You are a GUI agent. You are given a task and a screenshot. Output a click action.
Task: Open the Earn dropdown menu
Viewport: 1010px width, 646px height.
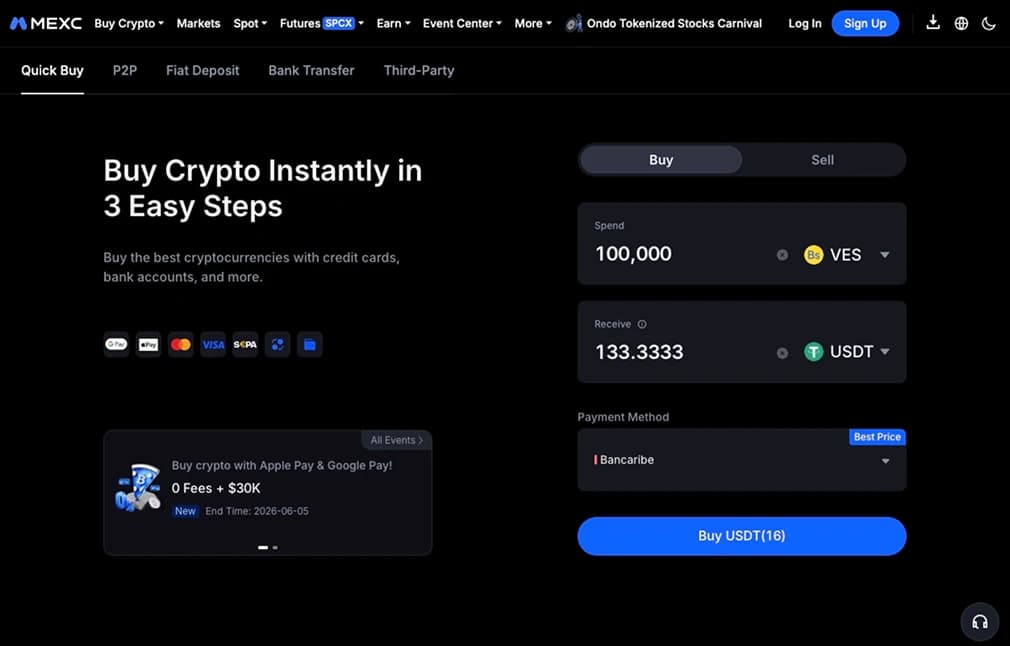pos(393,24)
